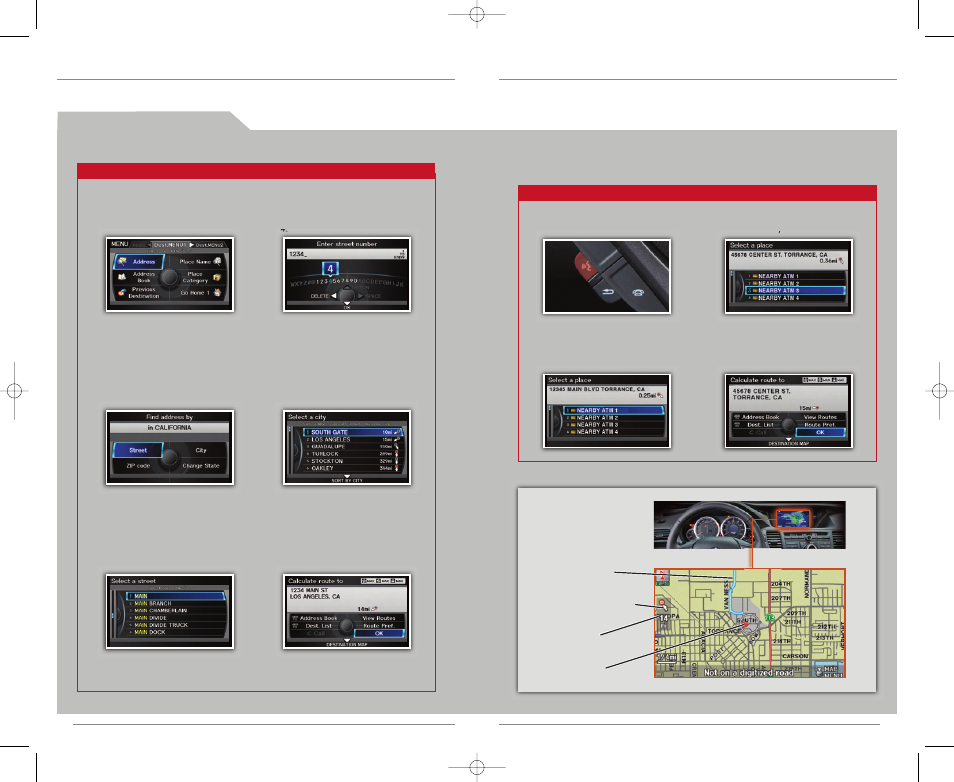The image size is (954, 782).
Task: Select NEARBY ATM 4 in the 12345 MAIN BLVD list
Action: point(613,432)
